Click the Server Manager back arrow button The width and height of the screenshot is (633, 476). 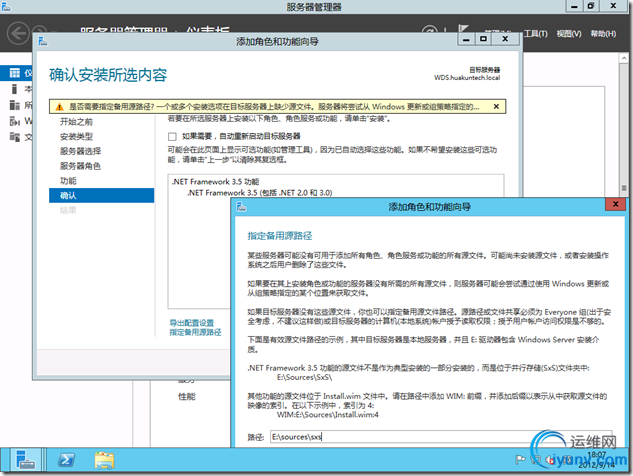pyautogui.click(x=19, y=33)
